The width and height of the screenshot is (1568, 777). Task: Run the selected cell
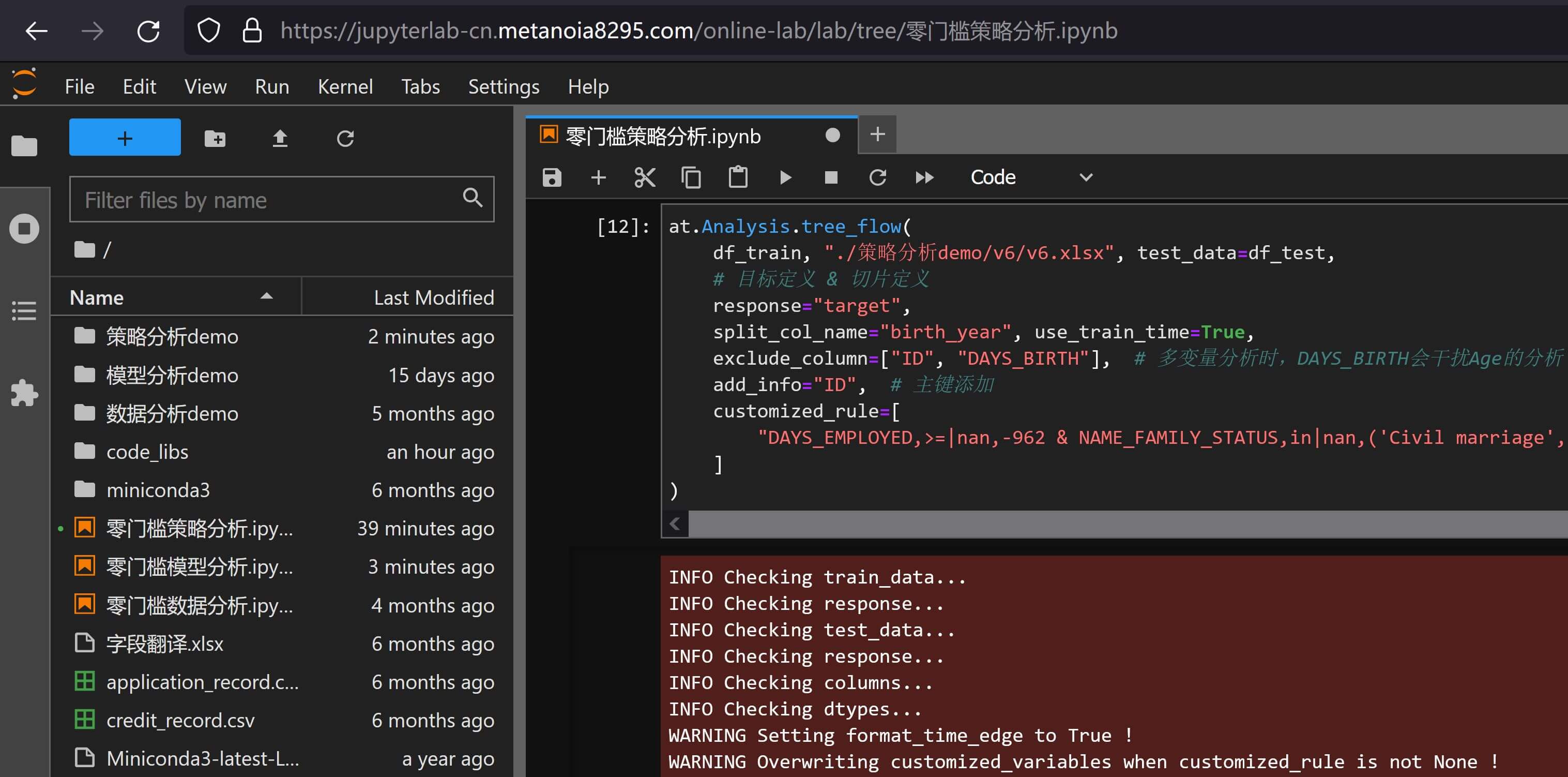(x=785, y=177)
